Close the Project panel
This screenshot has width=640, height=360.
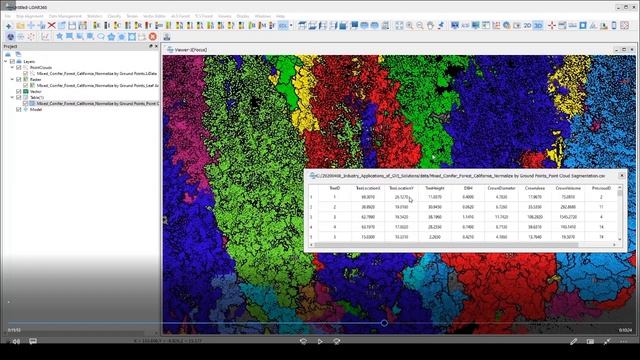(156, 47)
